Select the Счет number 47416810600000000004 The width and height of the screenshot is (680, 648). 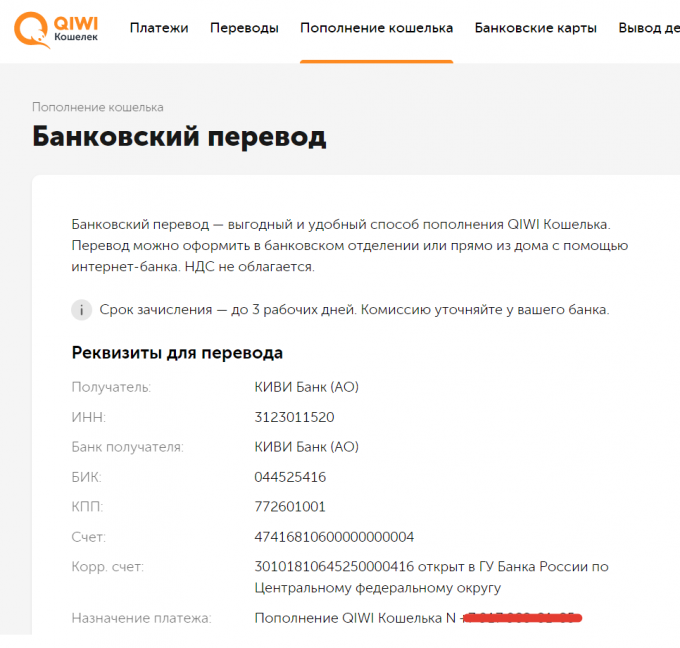coord(334,537)
